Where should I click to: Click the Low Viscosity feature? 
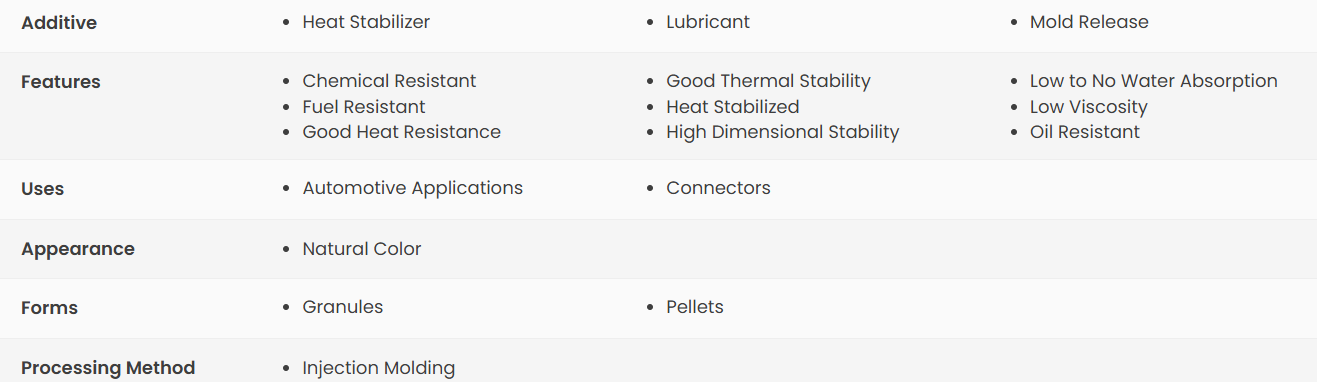[x=1089, y=107]
